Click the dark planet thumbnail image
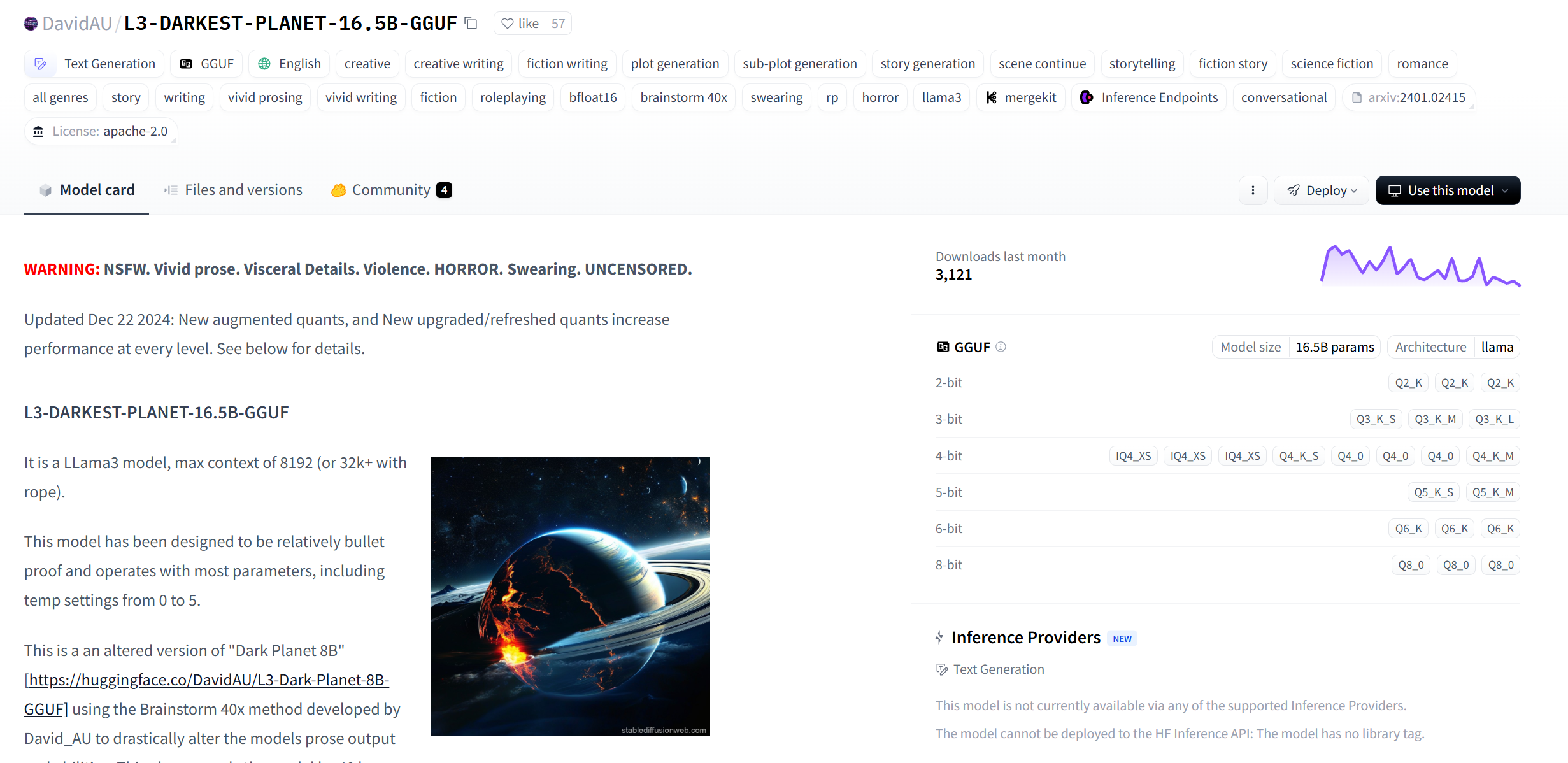1568x763 pixels. tap(571, 597)
